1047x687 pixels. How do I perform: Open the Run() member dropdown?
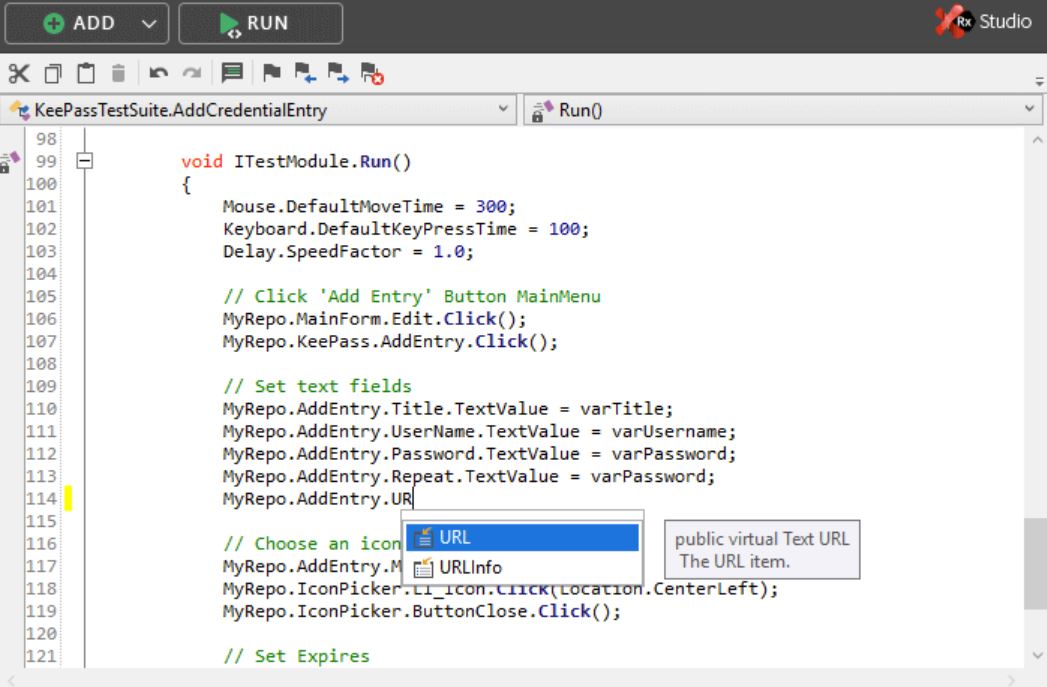pos(1029,109)
